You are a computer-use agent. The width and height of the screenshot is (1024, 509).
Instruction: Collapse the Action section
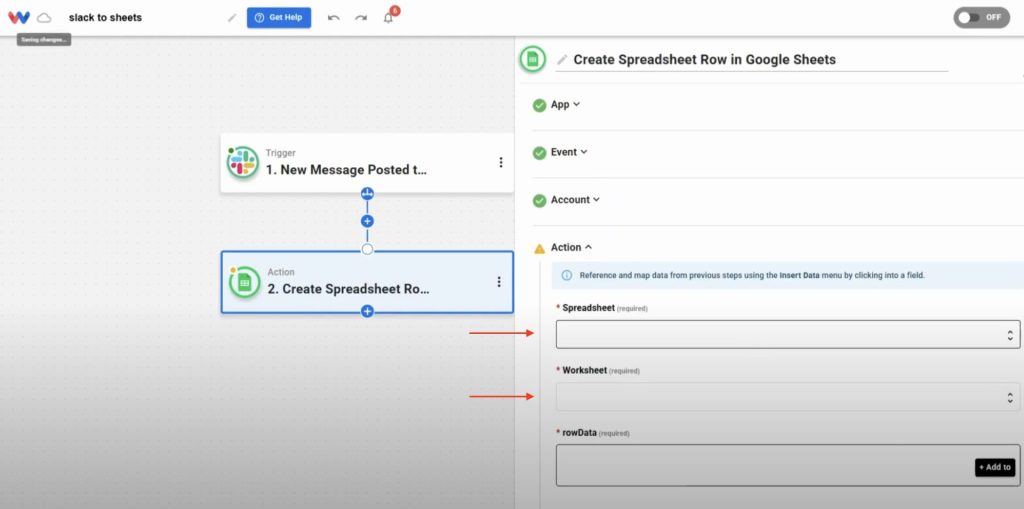tap(571, 248)
